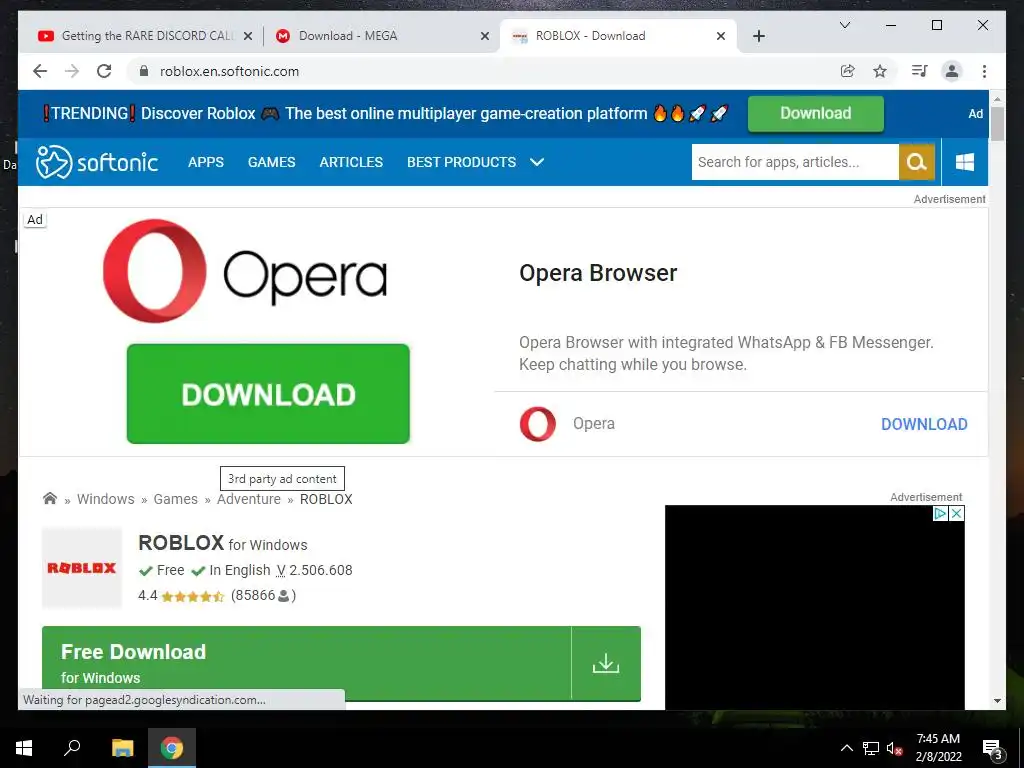Share this page using the share icon
The height and width of the screenshot is (768, 1024).
(848, 71)
